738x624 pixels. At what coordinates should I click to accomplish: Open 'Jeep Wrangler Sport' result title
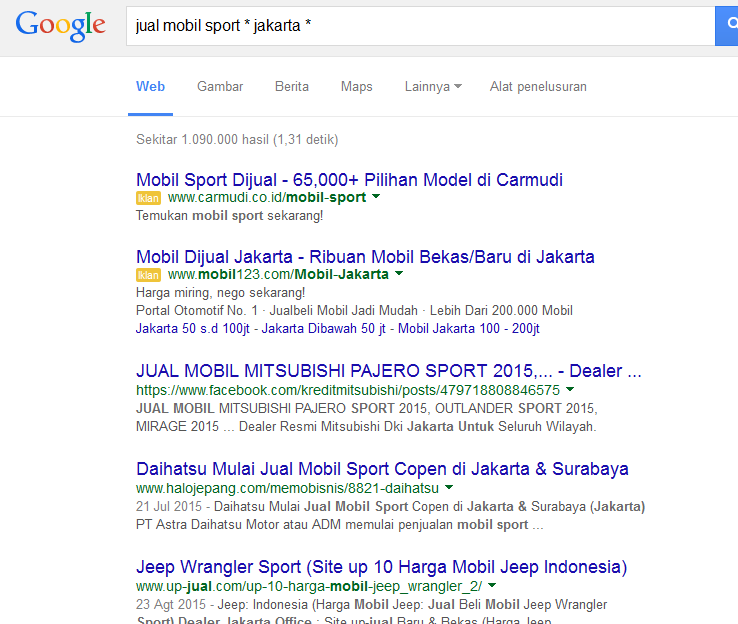coord(381,567)
